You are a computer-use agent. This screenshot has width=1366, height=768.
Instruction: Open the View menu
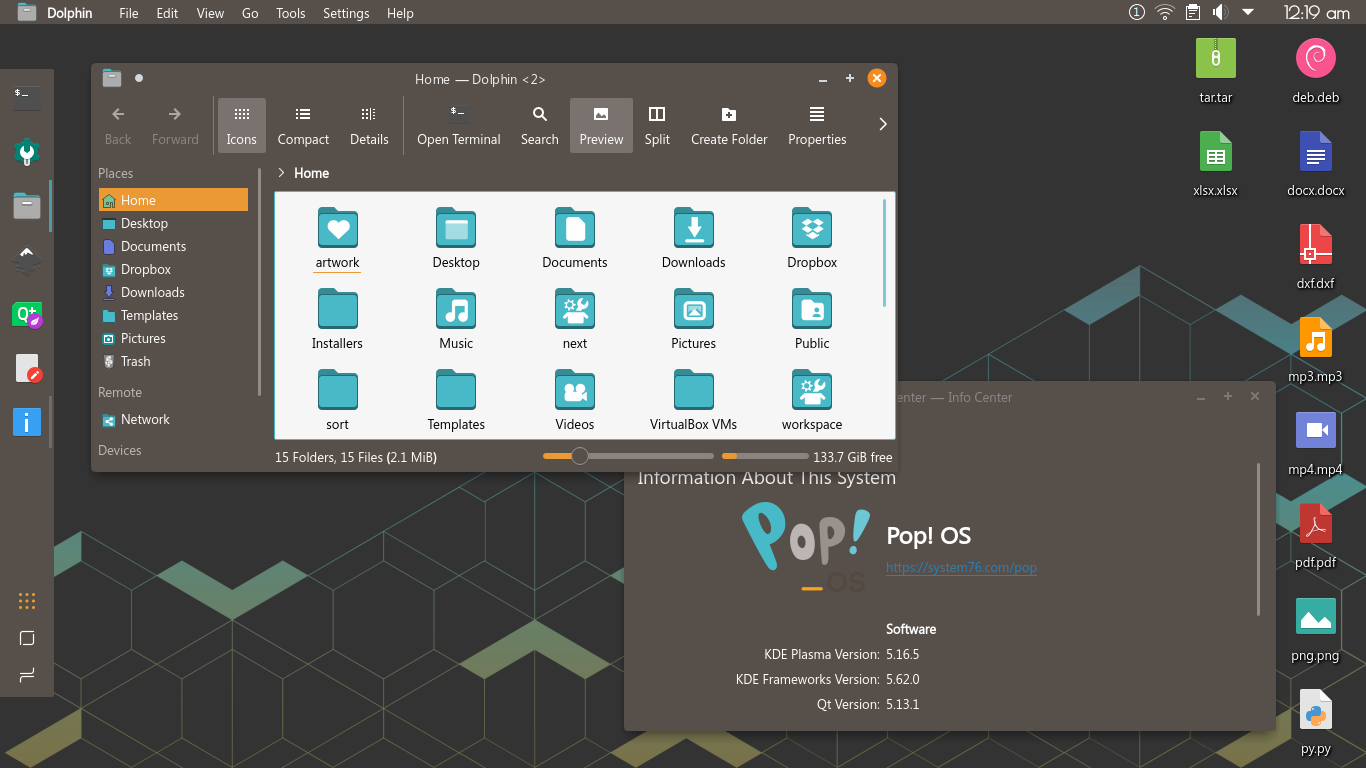pos(210,13)
